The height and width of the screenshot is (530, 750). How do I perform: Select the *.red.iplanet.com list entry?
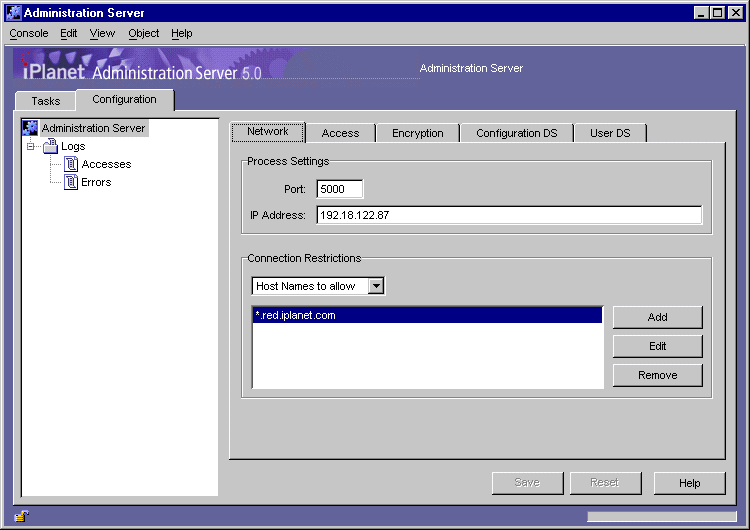pyautogui.click(x=427, y=315)
